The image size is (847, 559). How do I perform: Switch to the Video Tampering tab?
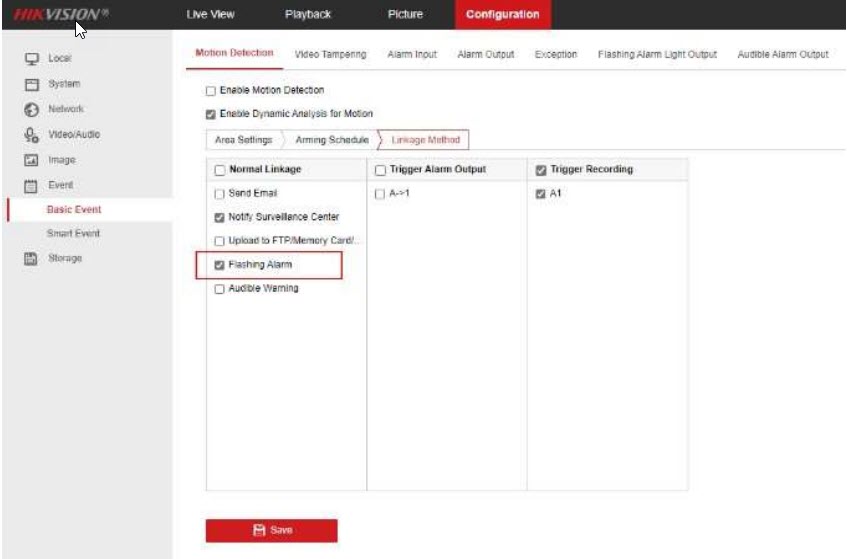point(330,54)
